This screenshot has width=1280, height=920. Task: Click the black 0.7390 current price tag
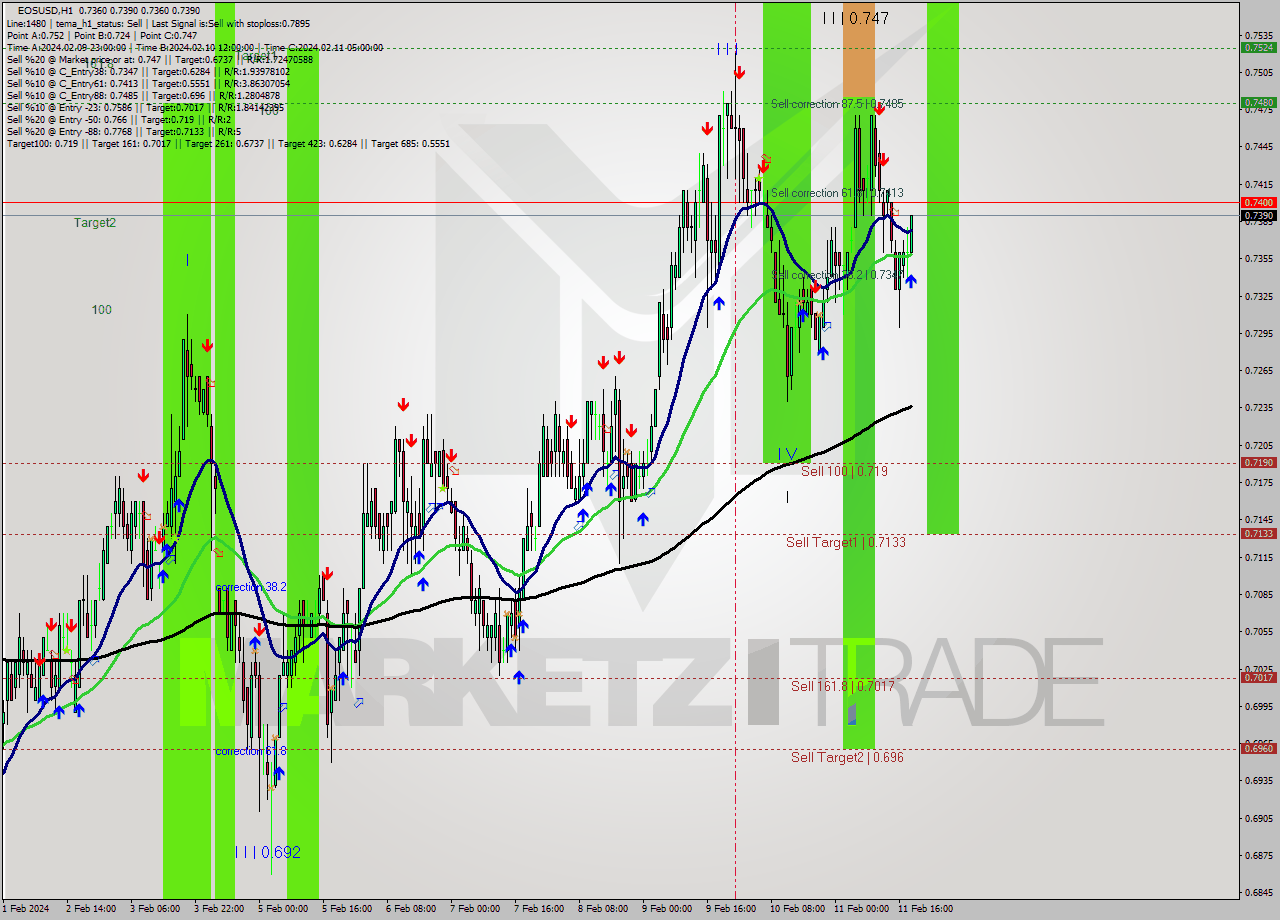(1258, 215)
